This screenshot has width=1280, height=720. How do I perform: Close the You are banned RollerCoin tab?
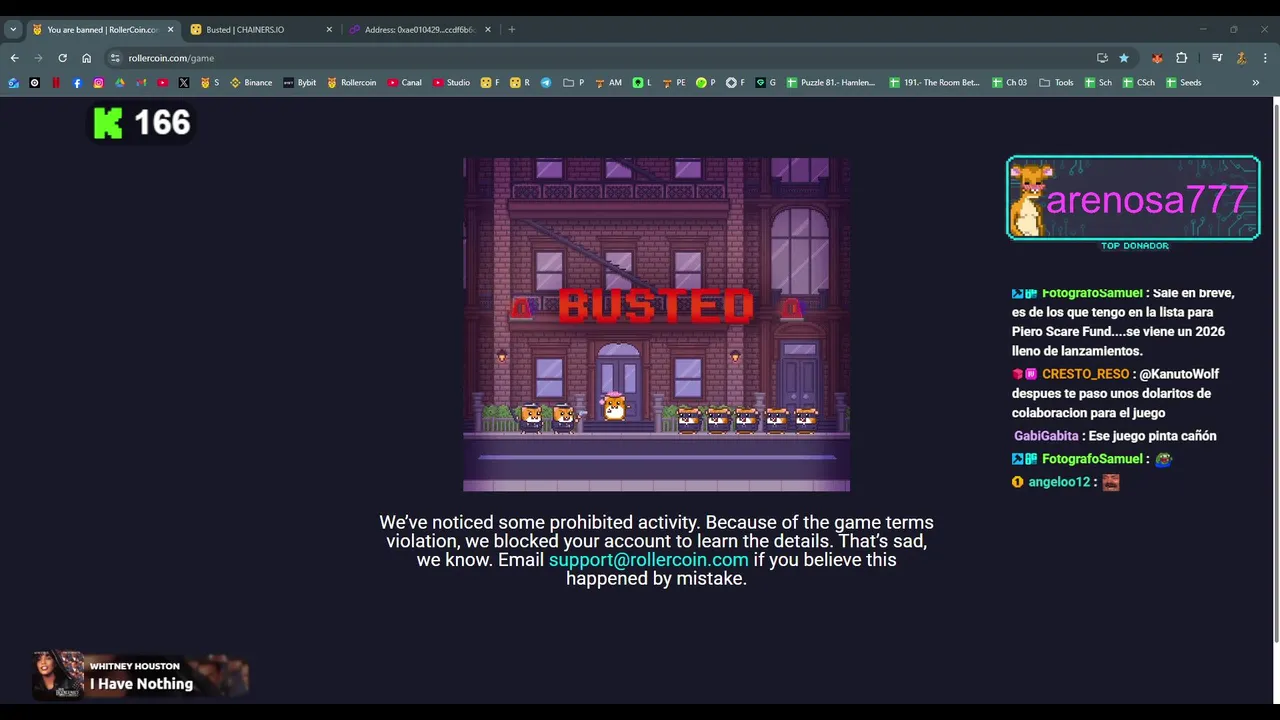click(x=170, y=30)
